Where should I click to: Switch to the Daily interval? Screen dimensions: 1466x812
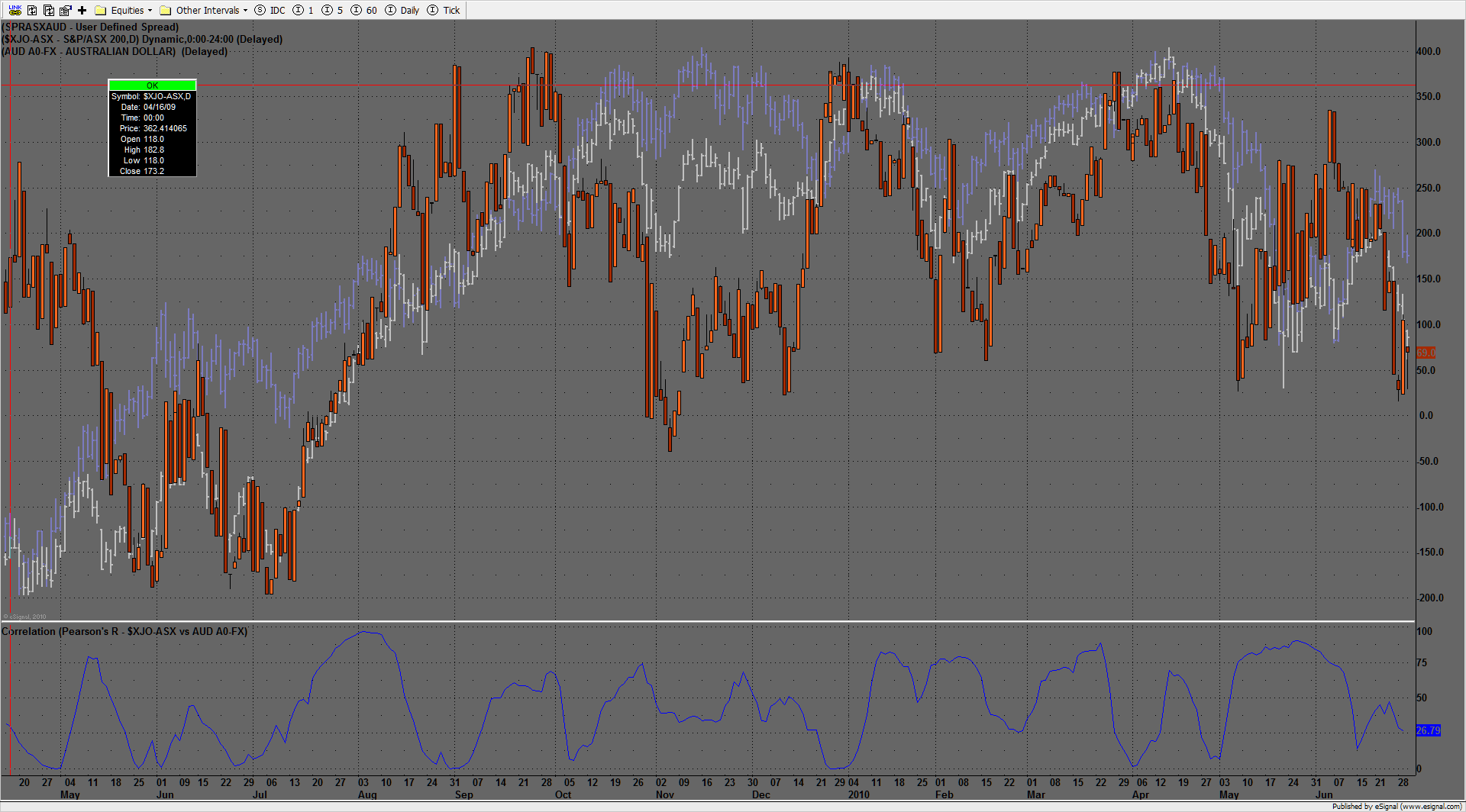[x=410, y=11]
